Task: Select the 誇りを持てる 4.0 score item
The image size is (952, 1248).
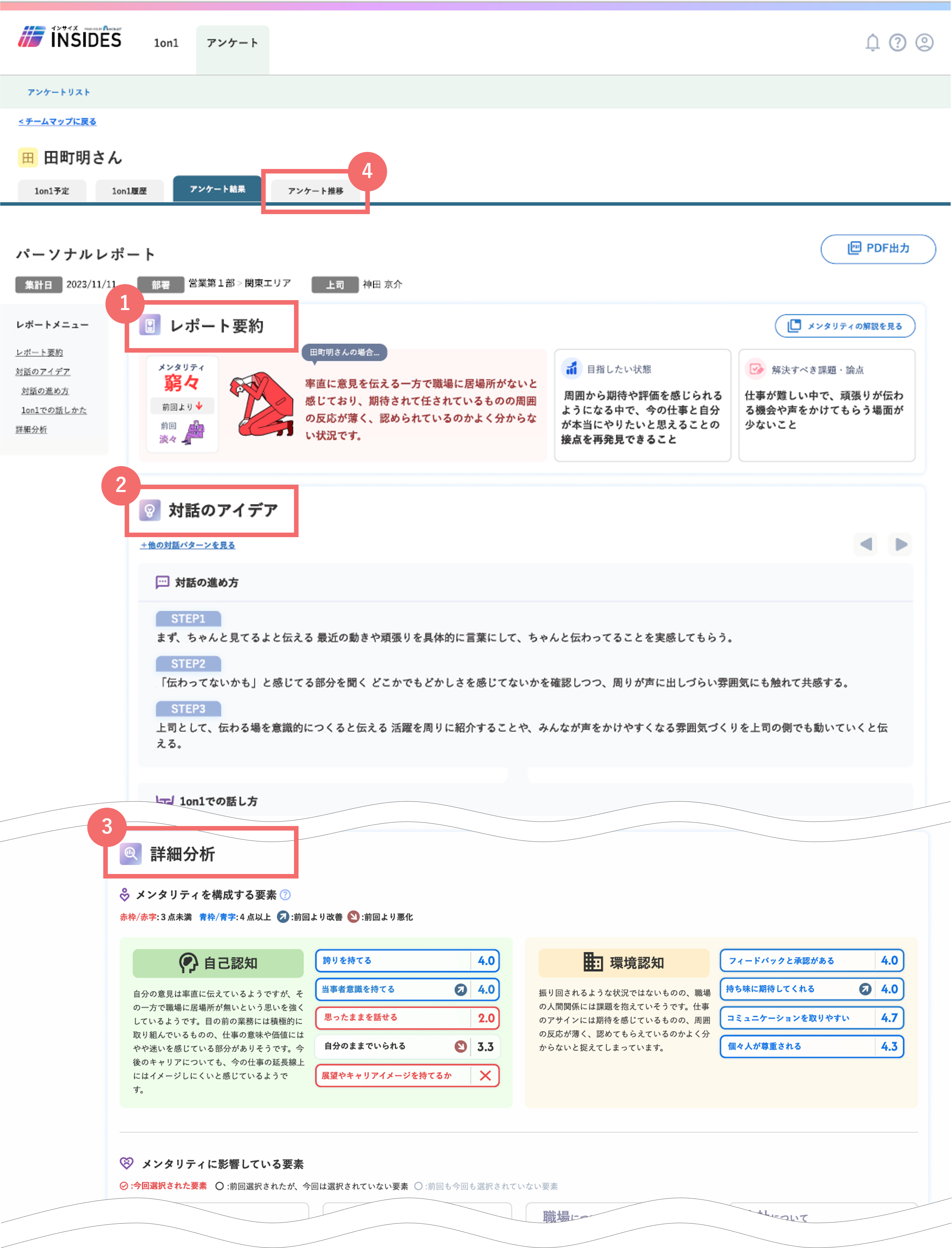Action: pyautogui.click(x=407, y=961)
